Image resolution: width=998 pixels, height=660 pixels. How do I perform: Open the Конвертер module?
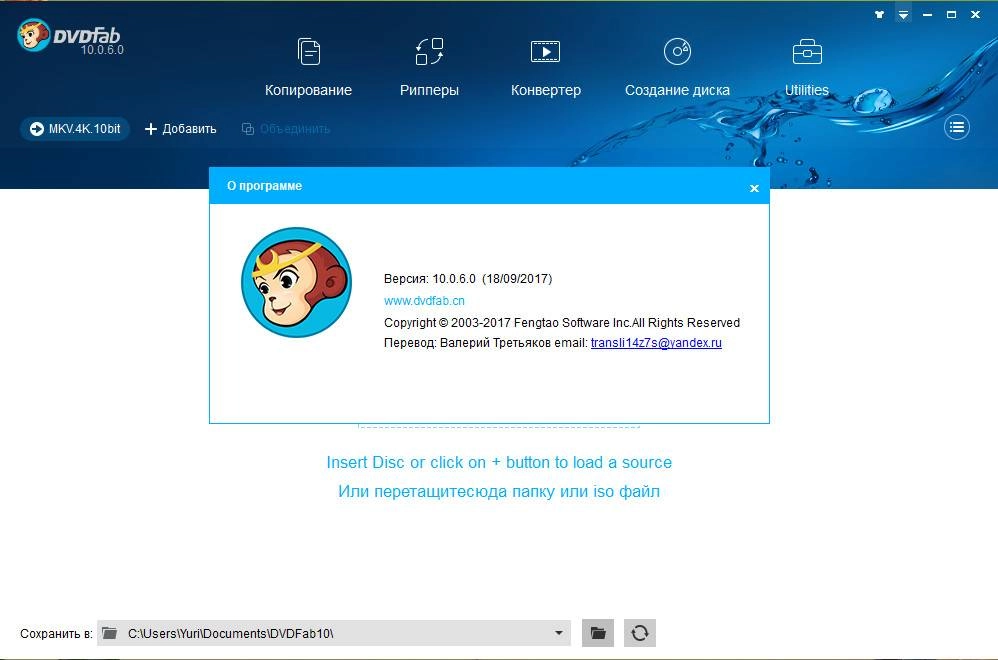[545, 67]
